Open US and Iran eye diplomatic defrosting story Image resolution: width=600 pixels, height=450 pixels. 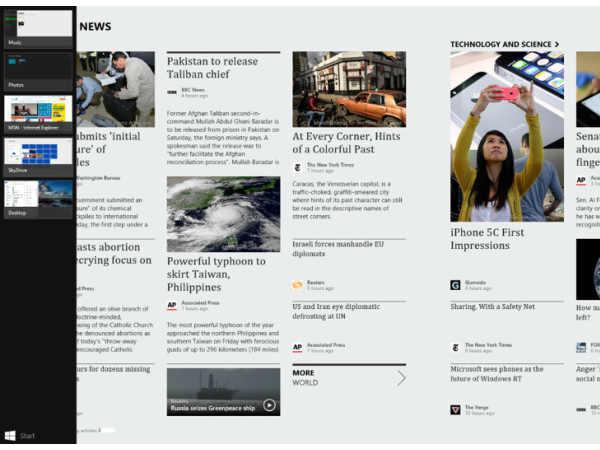click(336, 311)
